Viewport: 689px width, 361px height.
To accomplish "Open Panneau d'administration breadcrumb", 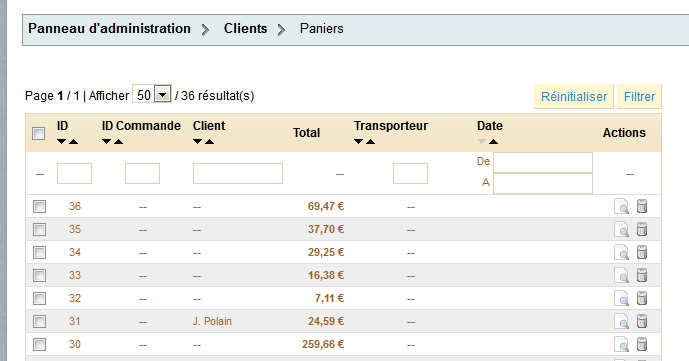I will (109, 29).
